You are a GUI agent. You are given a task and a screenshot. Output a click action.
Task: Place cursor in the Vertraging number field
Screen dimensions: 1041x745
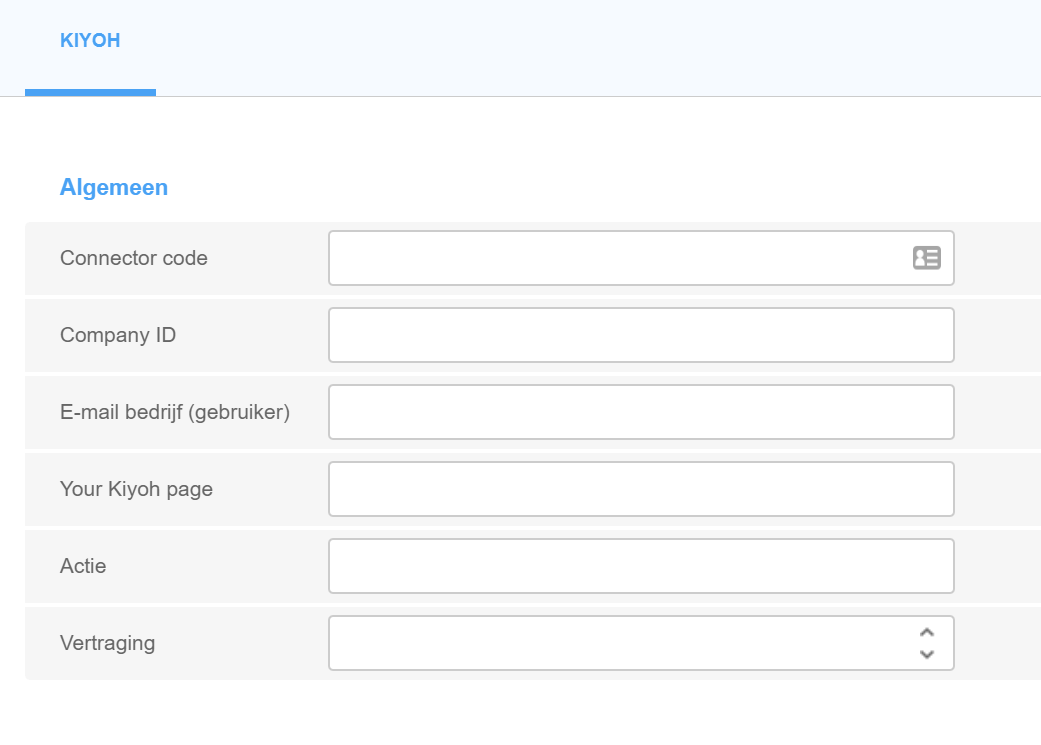(615, 643)
